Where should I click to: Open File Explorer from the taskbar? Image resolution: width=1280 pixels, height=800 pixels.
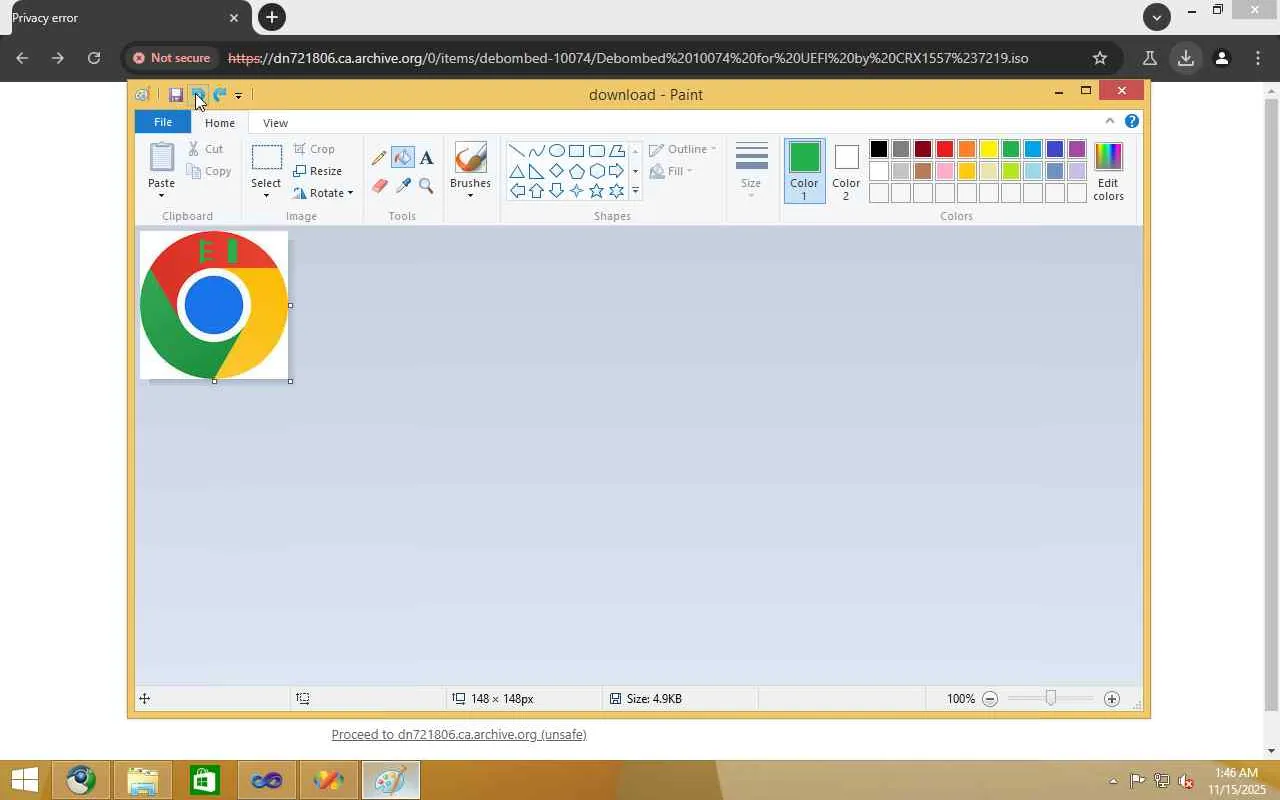pyautogui.click(x=142, y=780)
